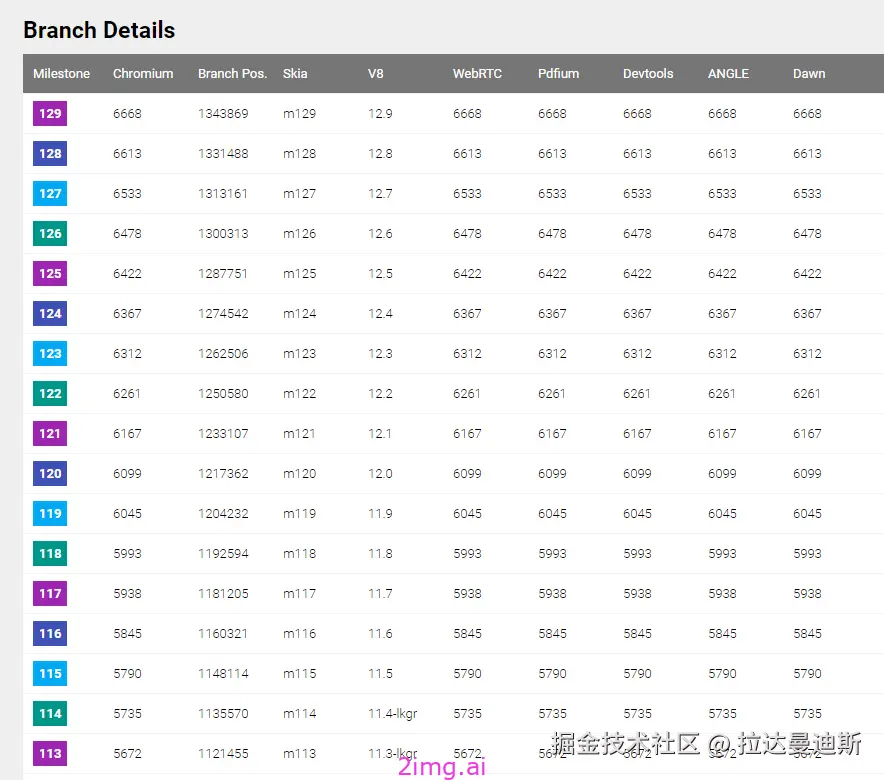
Task: Select branch position 1331488
Action: tap(223, 154)
